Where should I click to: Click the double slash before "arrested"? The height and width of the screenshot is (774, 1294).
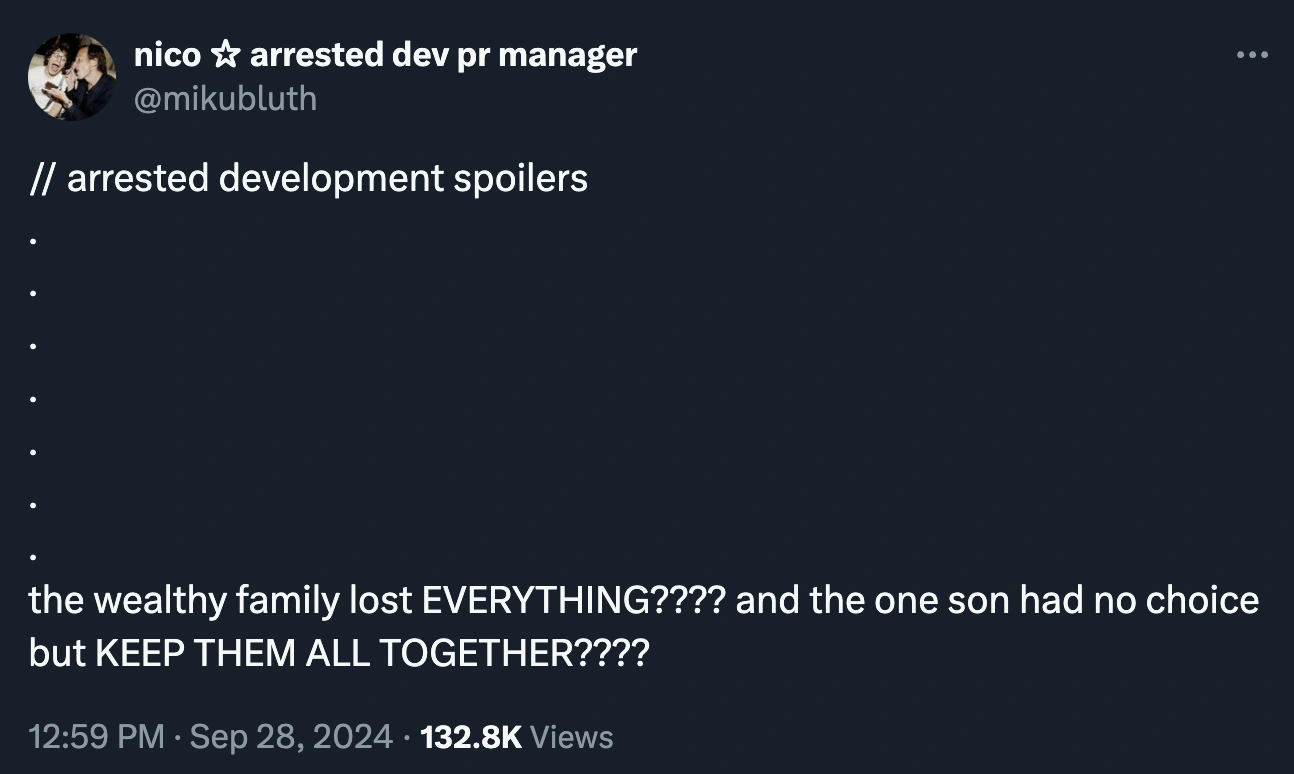pyautogui.click(x=42, y=178)
